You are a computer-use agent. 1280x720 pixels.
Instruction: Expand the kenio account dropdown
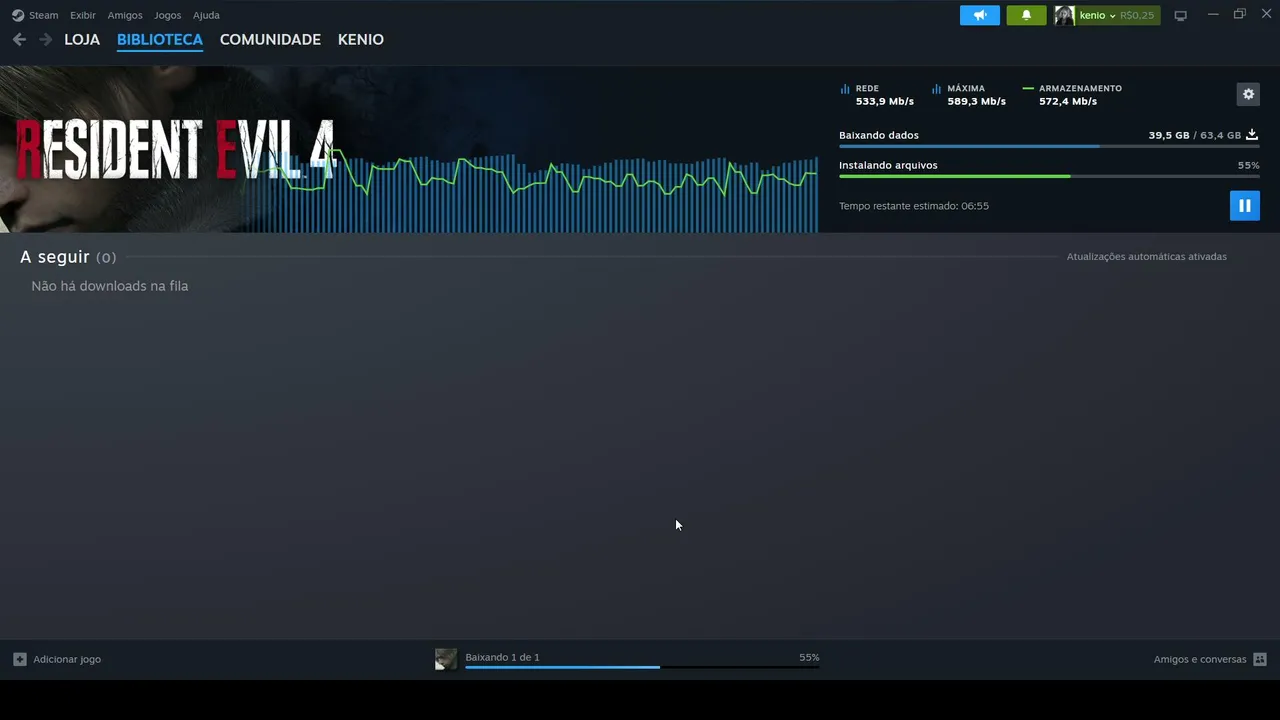pos(1112,16)
